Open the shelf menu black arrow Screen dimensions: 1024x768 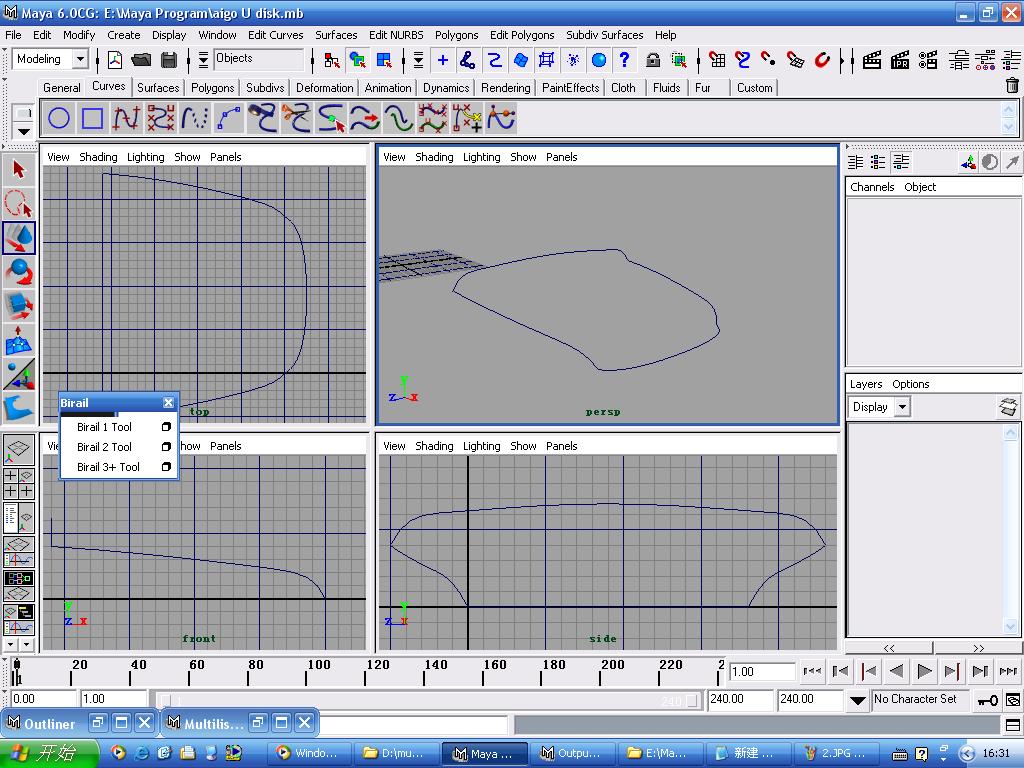pos(24,131)
